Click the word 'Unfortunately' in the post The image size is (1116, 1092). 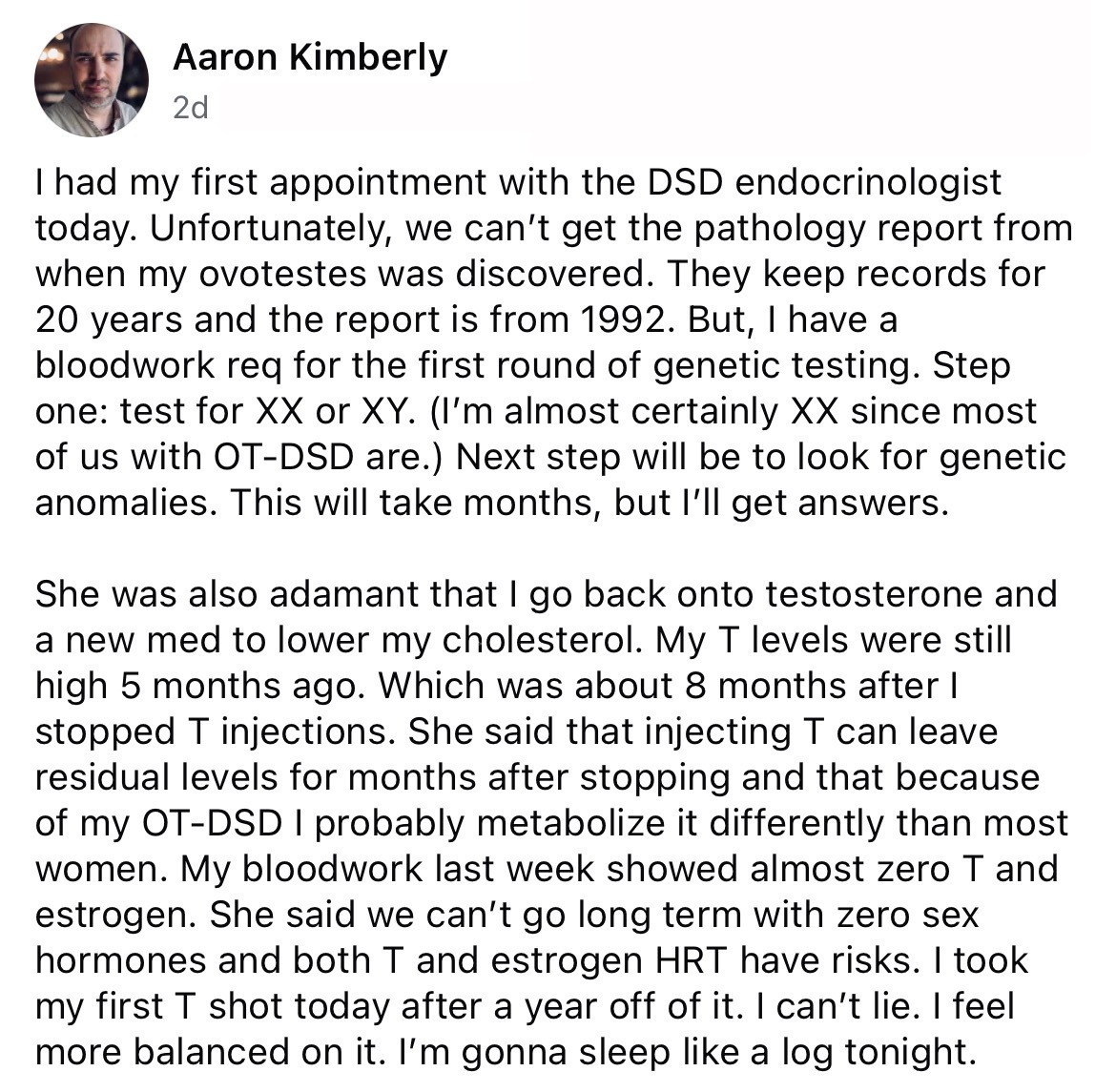coord(271,229)
